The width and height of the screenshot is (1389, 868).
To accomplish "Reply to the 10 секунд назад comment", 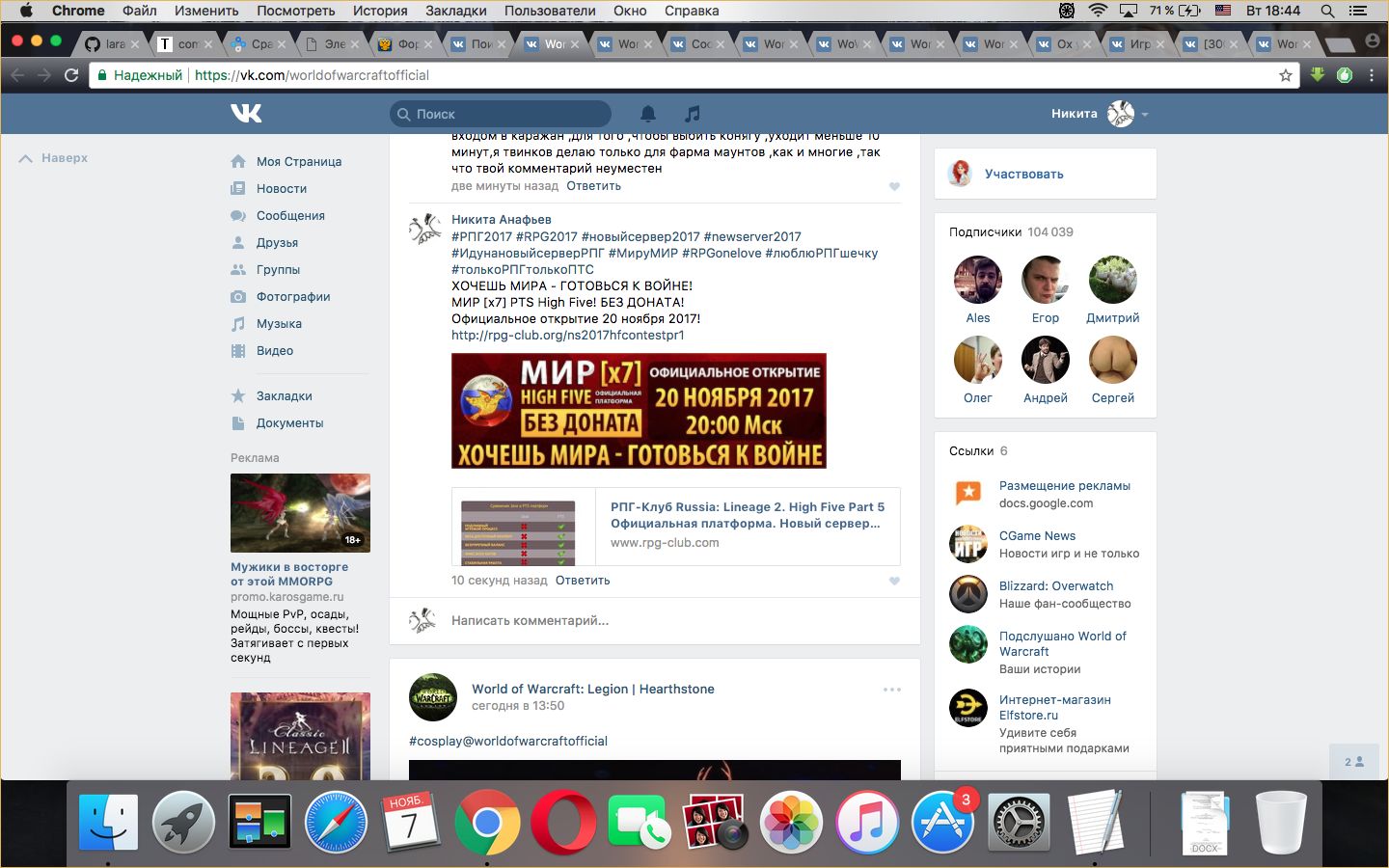I will pos(583,581).
